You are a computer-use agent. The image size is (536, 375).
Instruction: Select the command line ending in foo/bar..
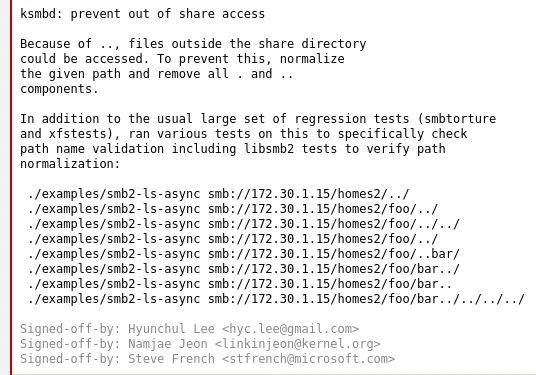[x=240, y=284]
